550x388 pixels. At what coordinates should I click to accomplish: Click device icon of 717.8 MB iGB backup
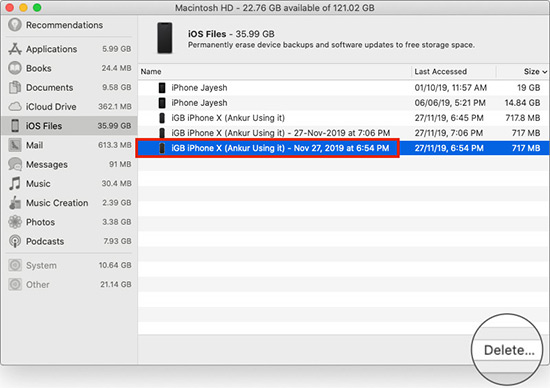click(x=162, y=118)
